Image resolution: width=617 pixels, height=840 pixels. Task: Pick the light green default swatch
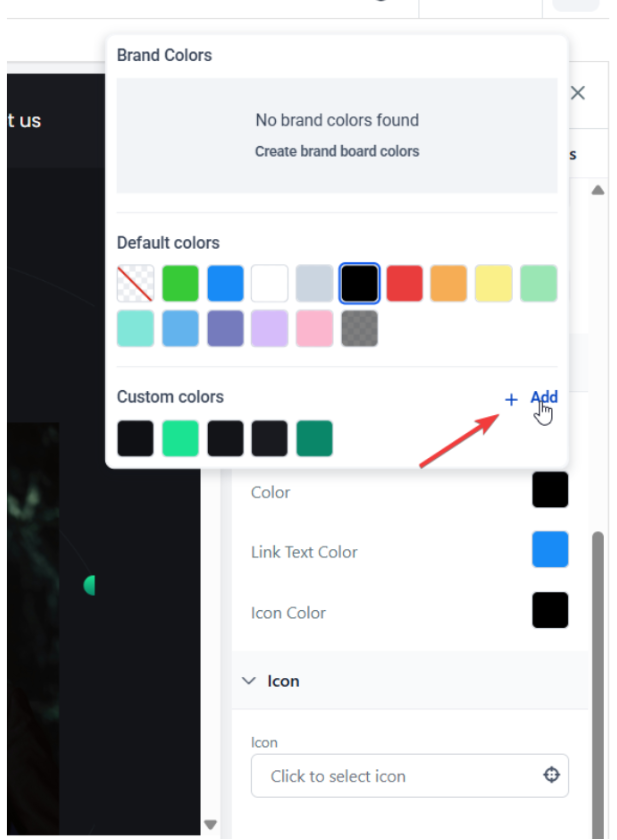pos(538,283)
